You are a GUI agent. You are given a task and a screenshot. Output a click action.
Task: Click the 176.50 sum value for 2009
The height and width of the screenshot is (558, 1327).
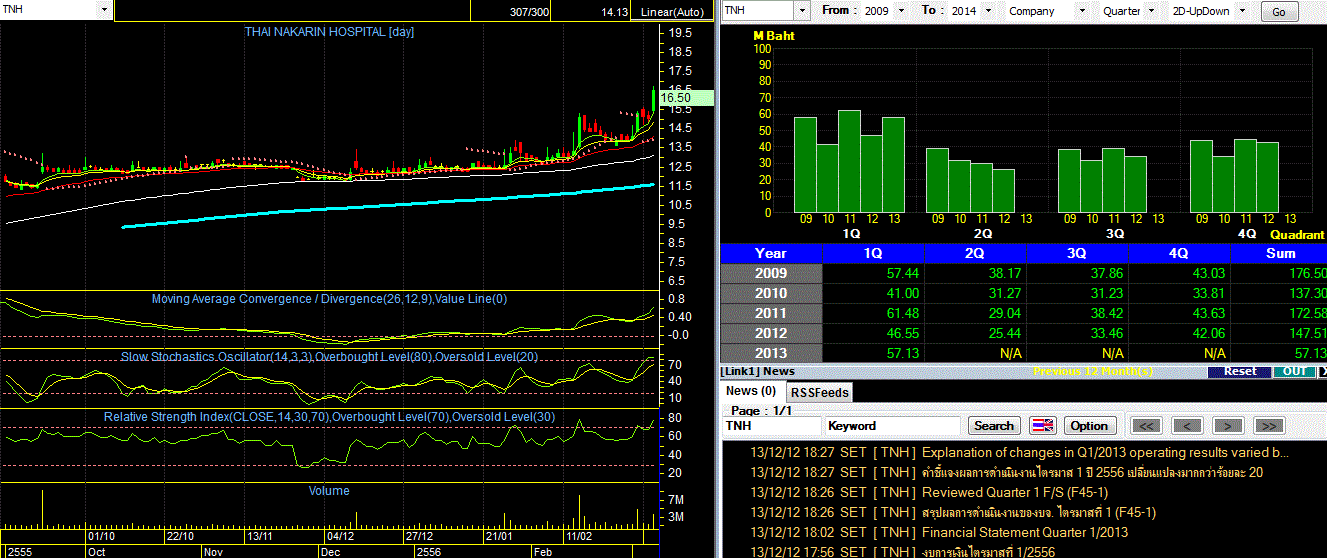(1307, 273)
